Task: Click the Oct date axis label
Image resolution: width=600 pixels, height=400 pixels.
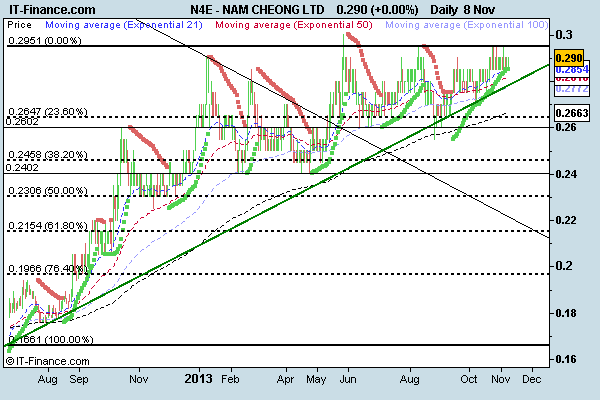Action: (x=468, y=379)
